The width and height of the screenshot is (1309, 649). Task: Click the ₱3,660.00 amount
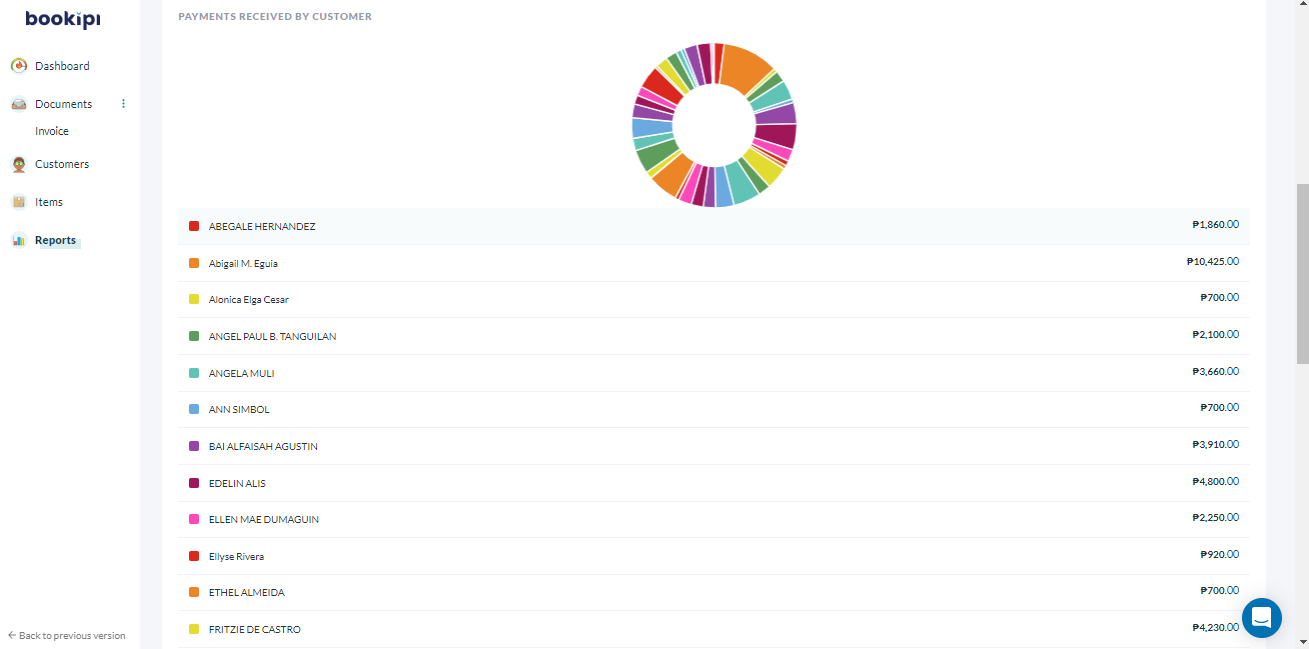point(1215,371)
